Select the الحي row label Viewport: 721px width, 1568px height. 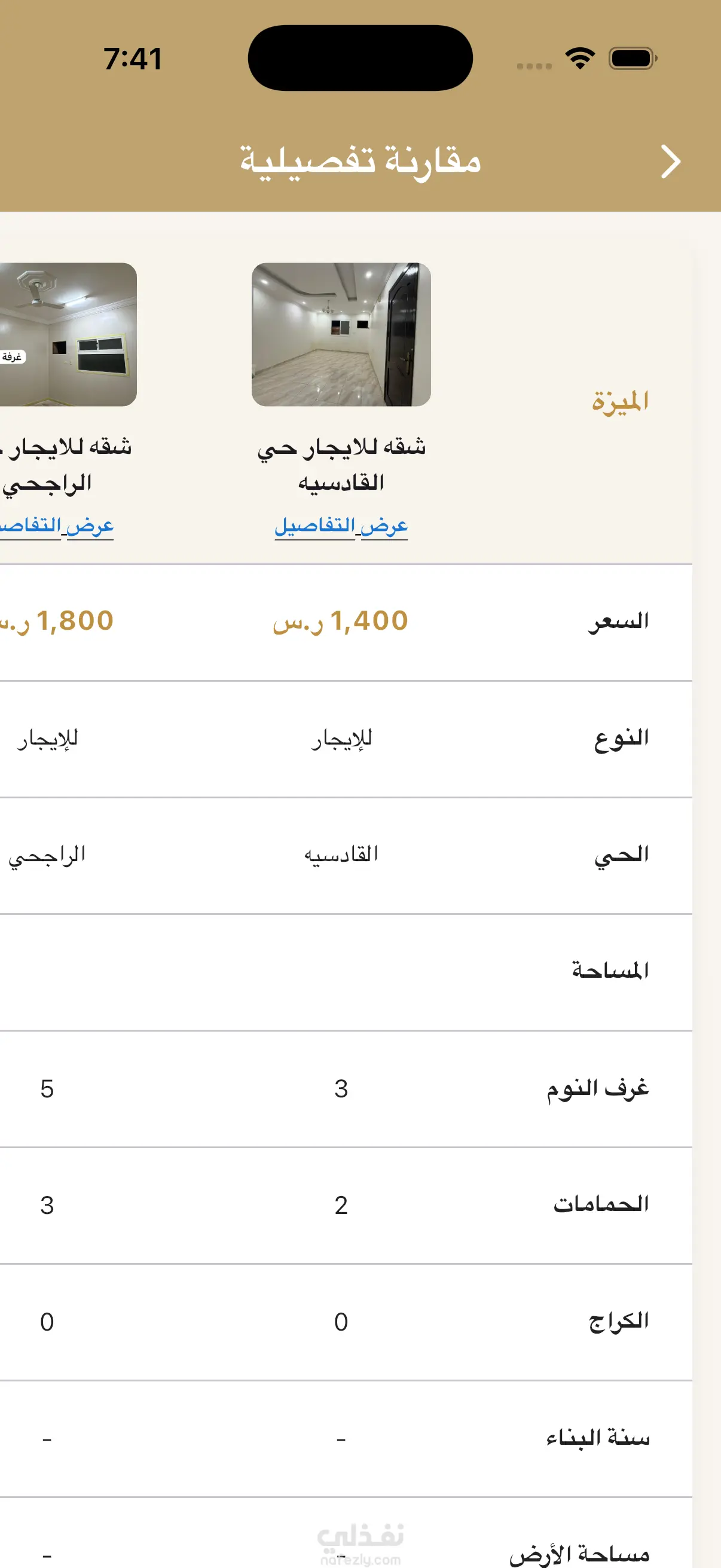pyautogui.click(x=621, y=855)
